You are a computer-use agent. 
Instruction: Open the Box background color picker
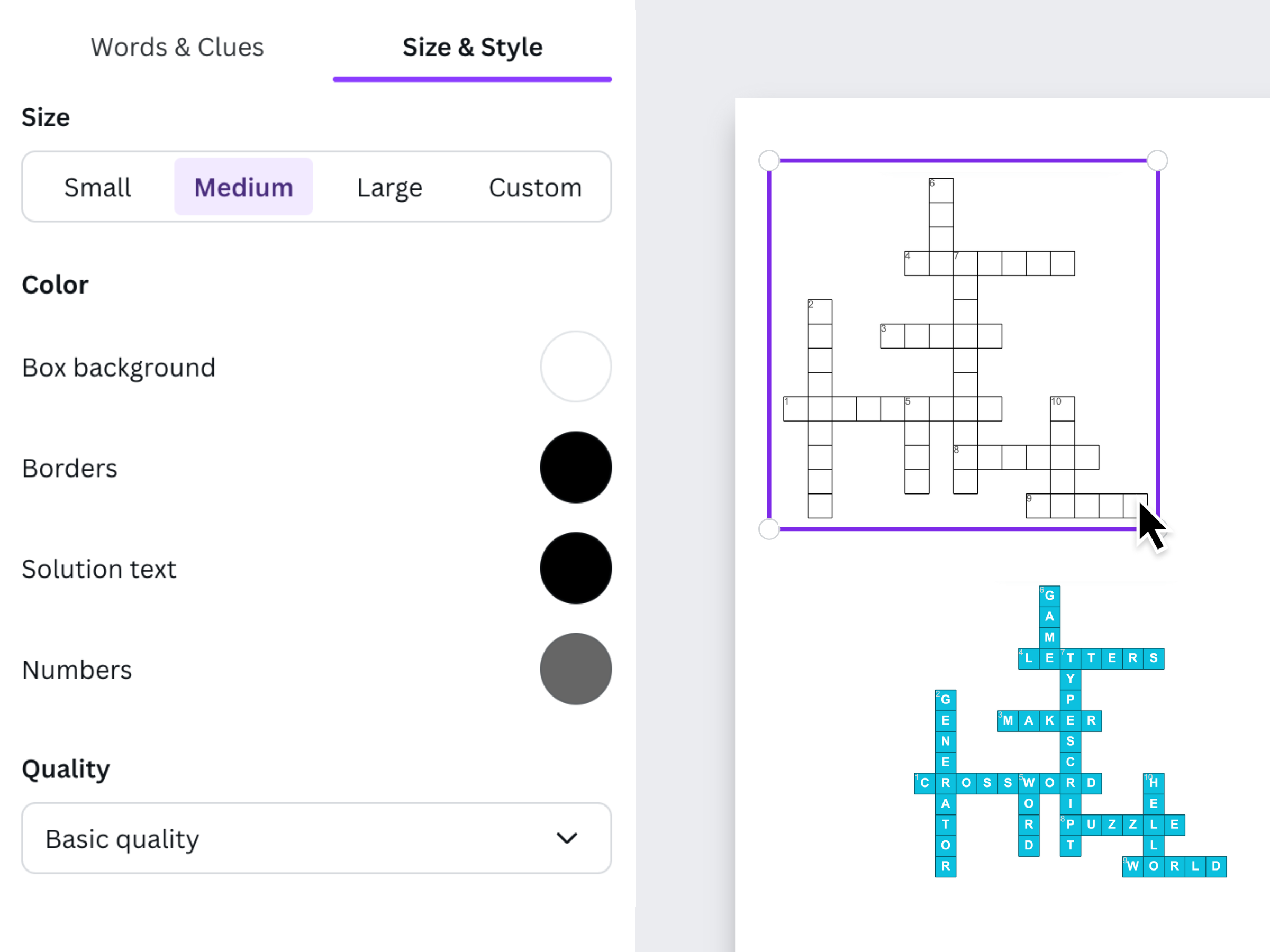coord(575,367)
